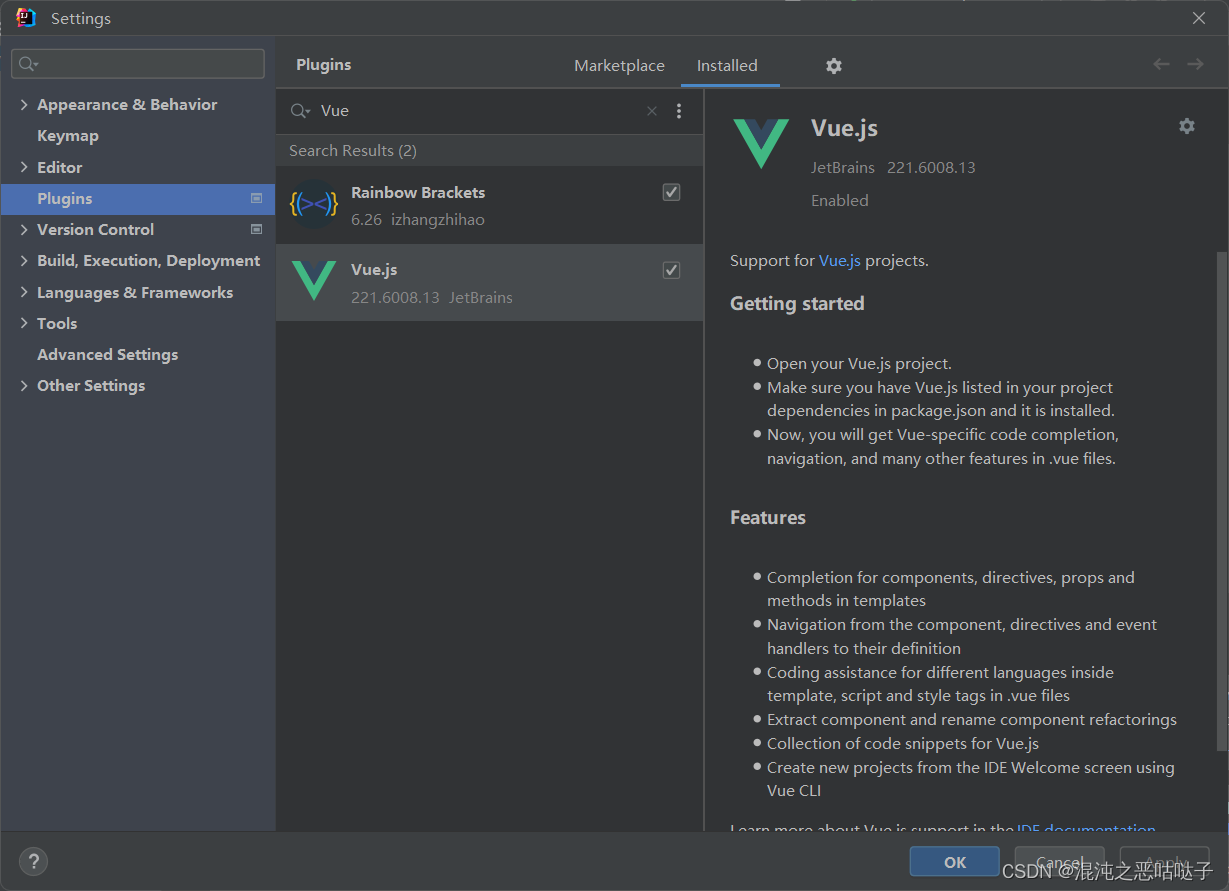
Task: Select Plugins in the settings tree
Action: (138, 198)
